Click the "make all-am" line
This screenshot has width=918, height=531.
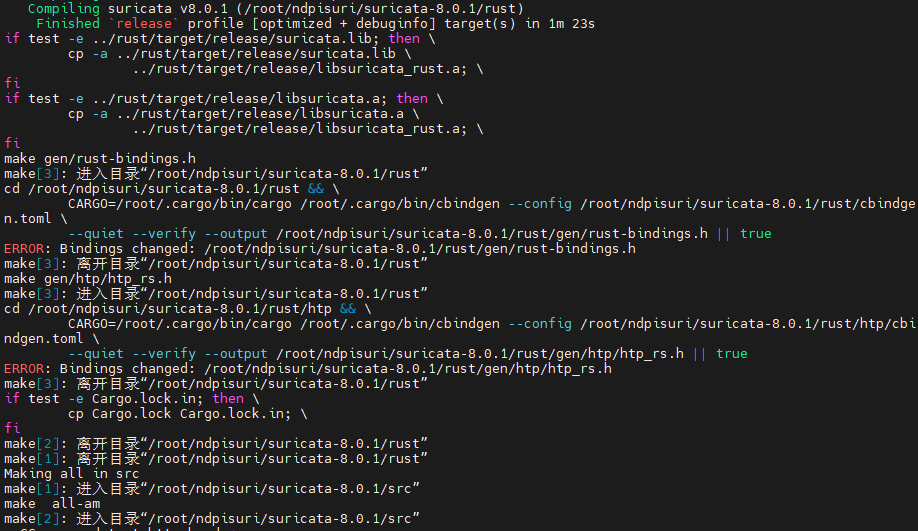point(52,503)
